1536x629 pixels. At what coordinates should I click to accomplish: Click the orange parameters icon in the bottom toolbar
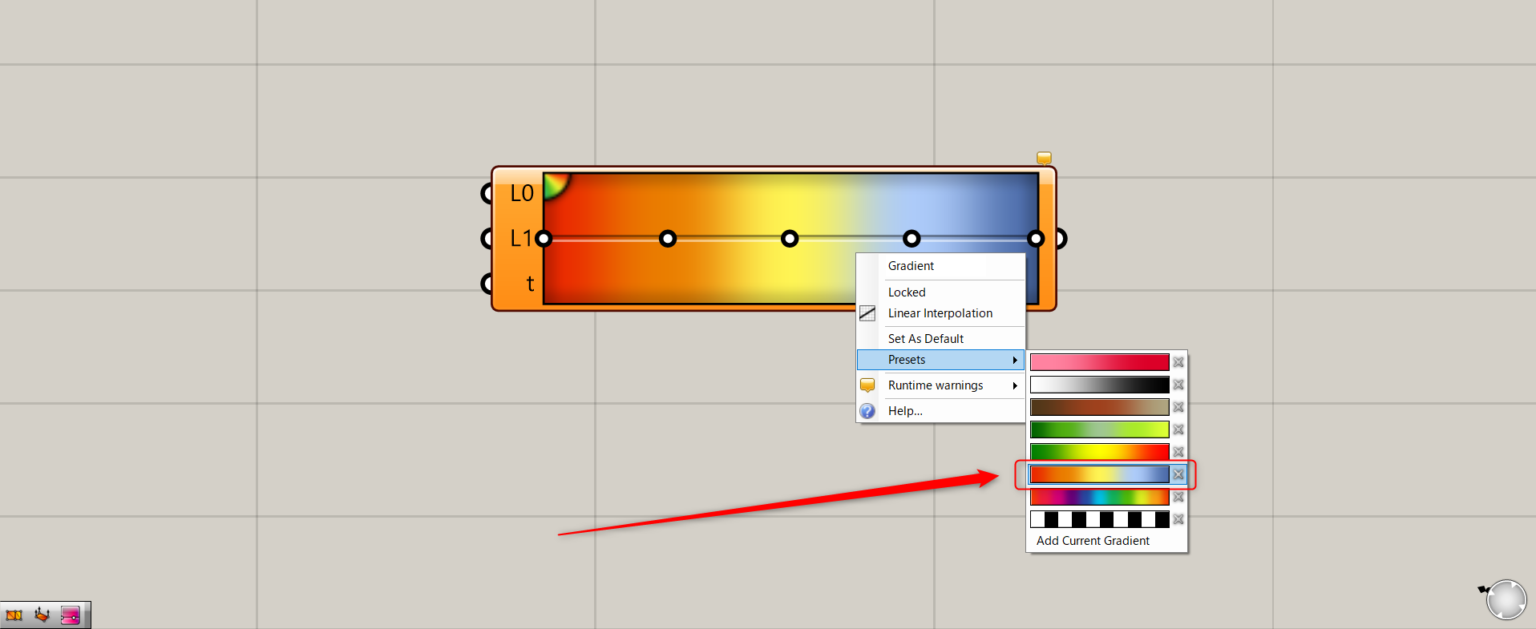[14, 615]
